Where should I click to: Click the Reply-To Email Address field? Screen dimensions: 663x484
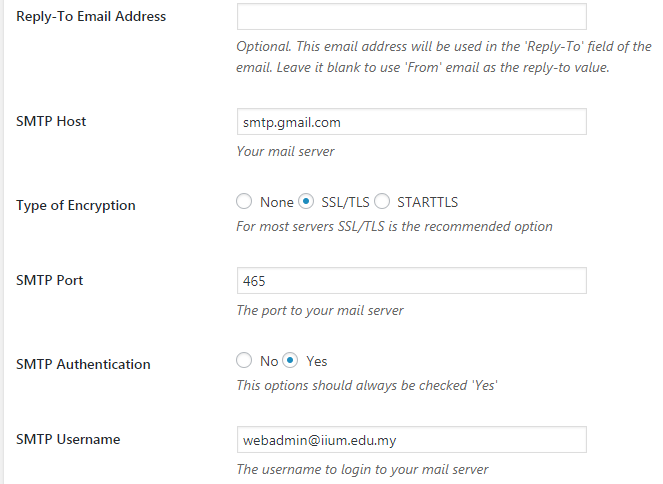[x=411, y=16]
